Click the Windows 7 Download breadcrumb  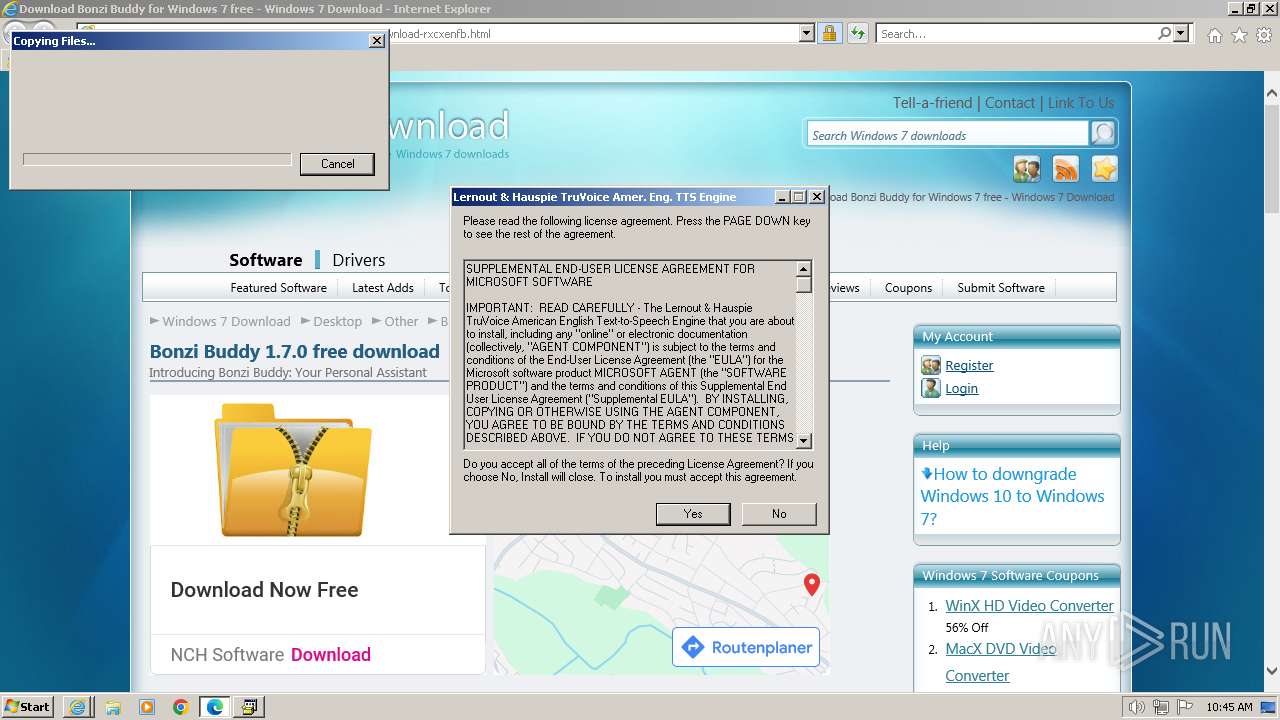pos(226,321)
